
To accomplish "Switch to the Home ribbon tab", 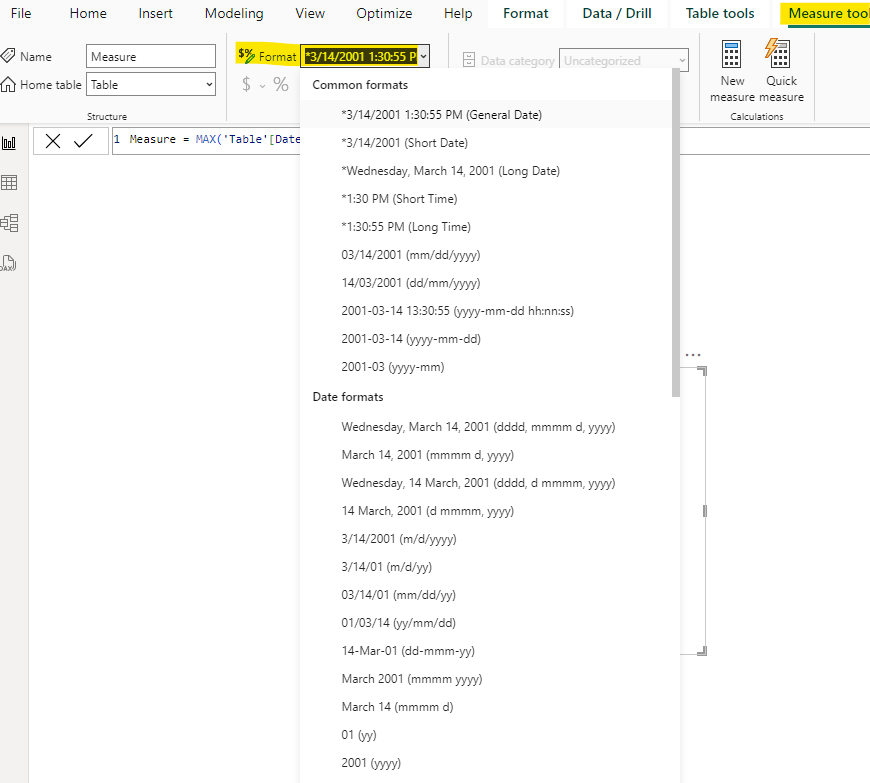I will pyautogui.click(x=88, y=13).
